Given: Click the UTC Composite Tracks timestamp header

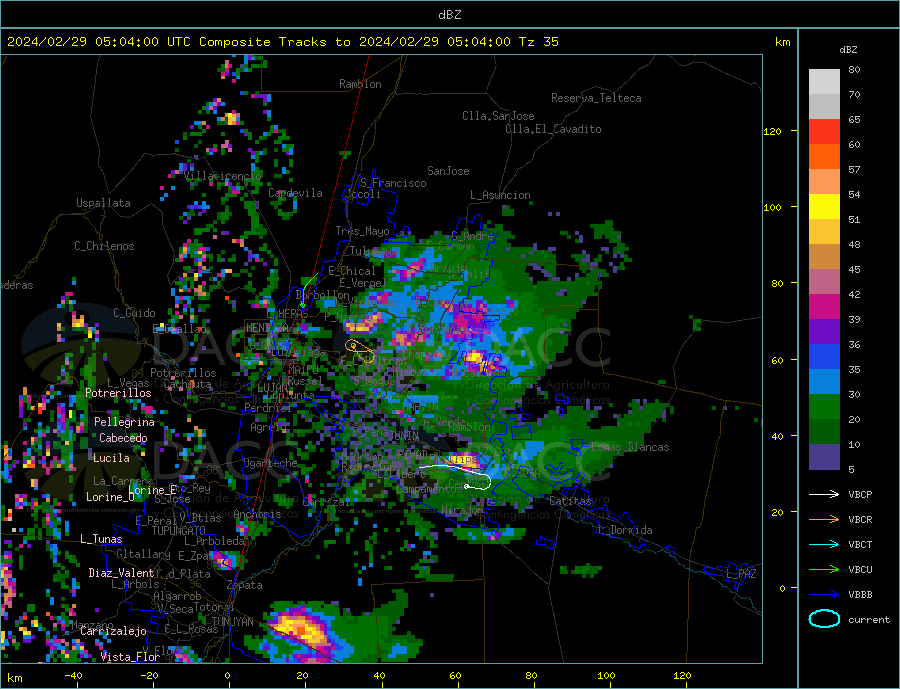Looking at the screenshot, I should point(282,42).
